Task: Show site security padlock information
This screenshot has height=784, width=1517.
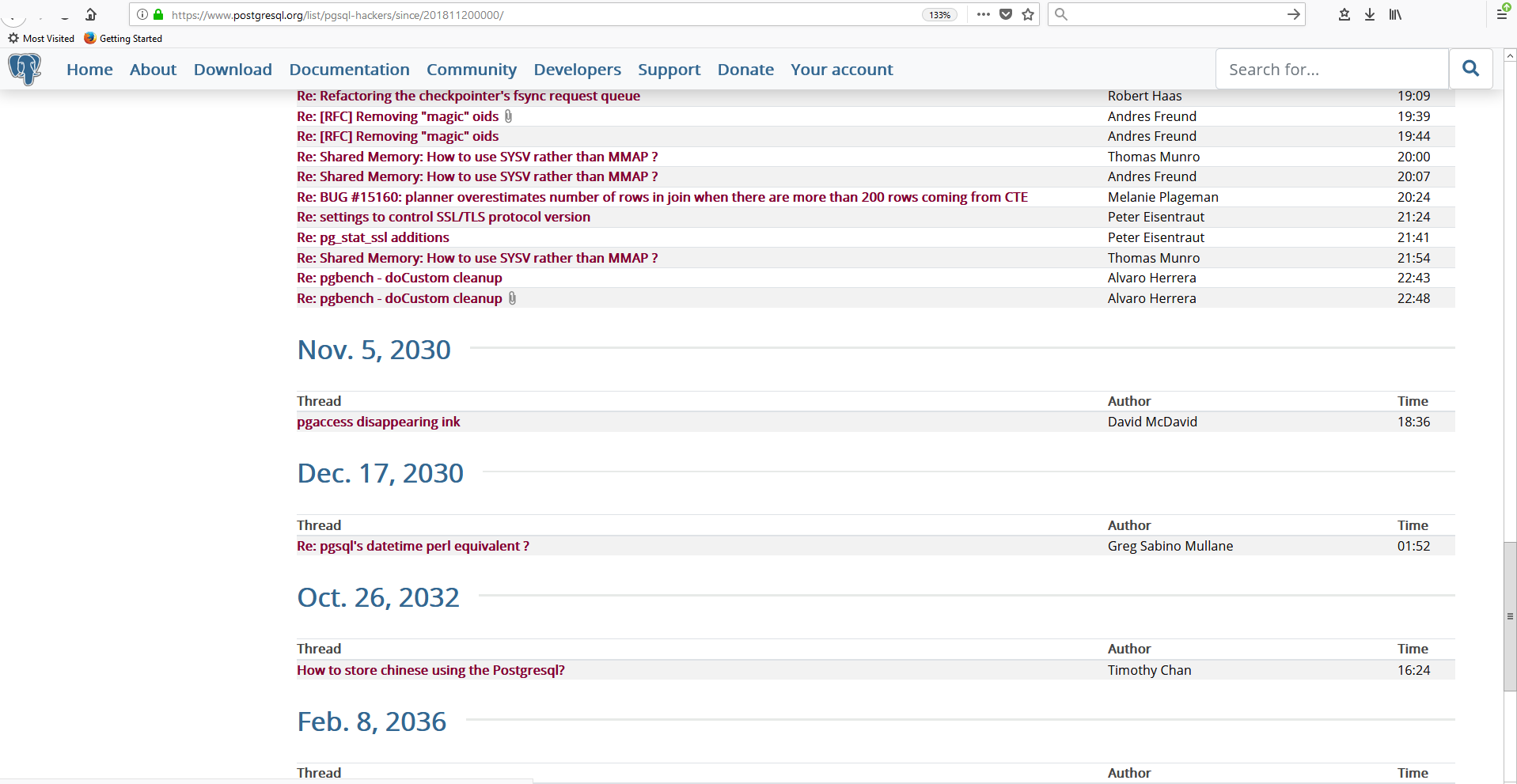Action: click(158, 14)
